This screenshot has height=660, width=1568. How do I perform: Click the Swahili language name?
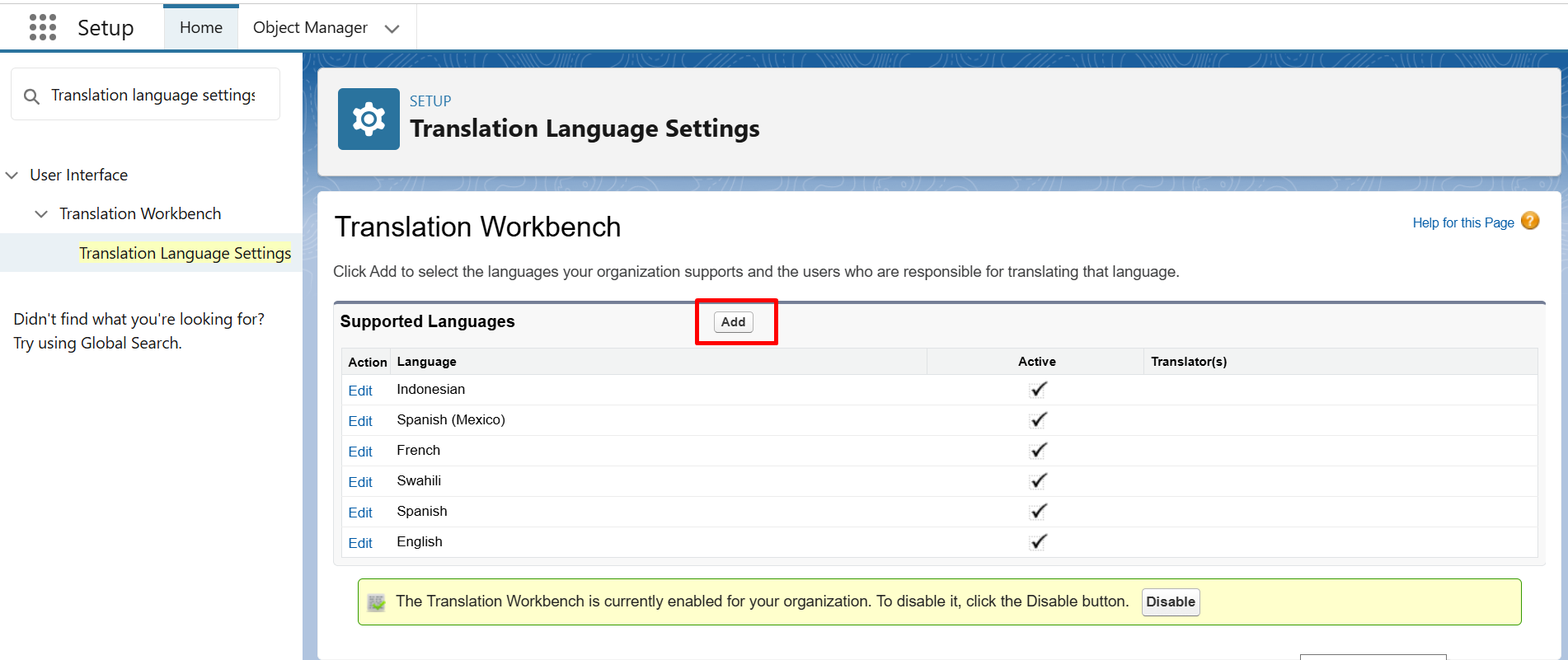click(x=419, y=481)
